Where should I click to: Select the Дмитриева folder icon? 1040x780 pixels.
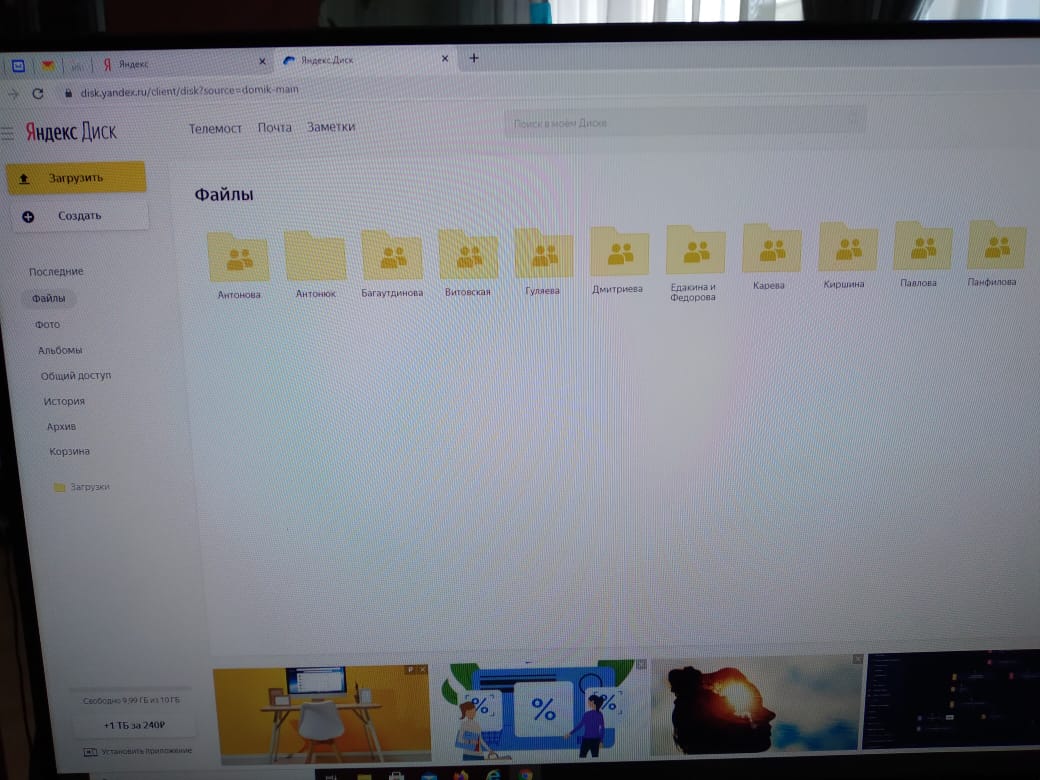619,252
